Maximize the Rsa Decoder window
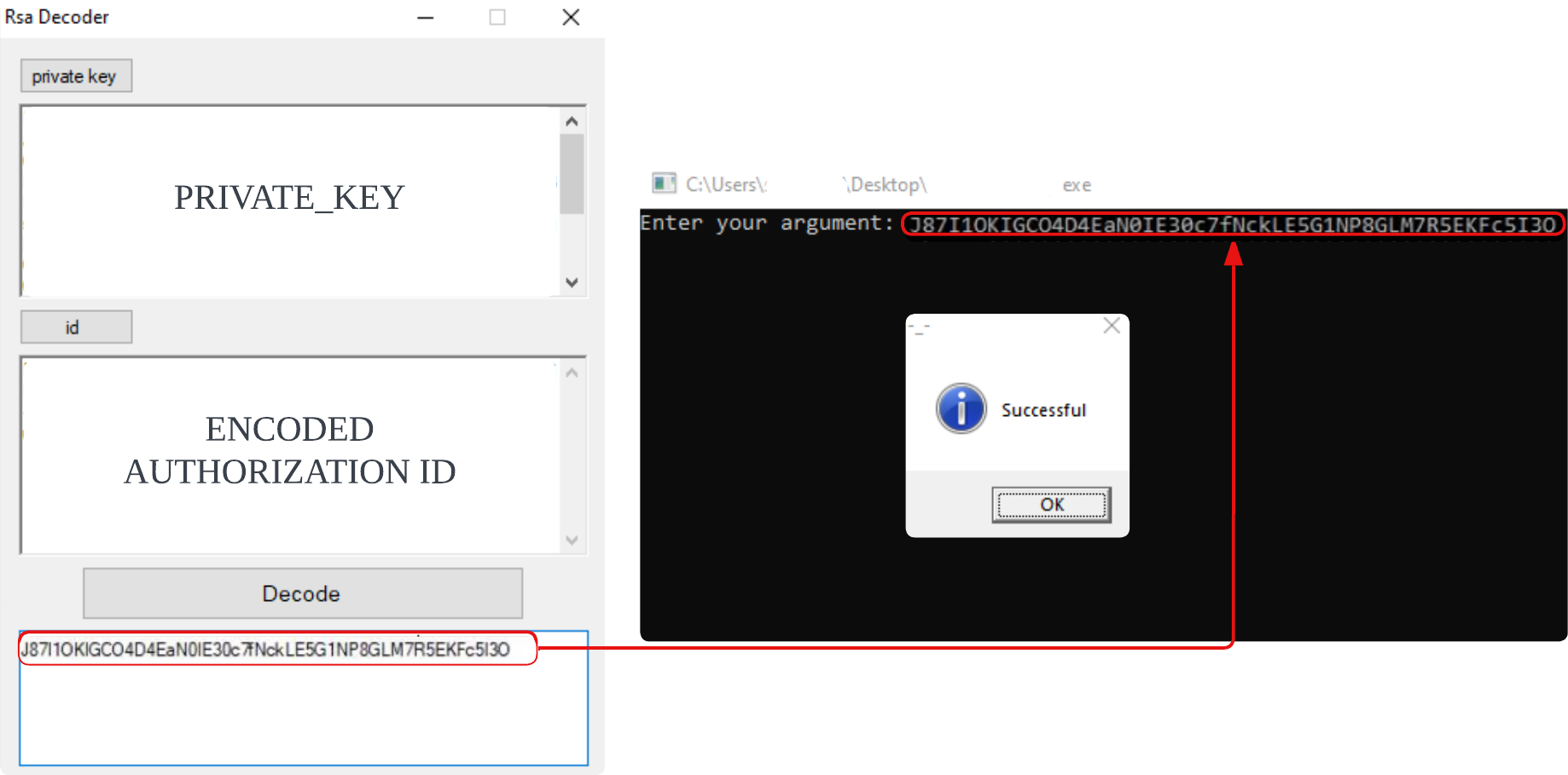This screenshot has height=775, width=1568. click(x=497, y=17)
